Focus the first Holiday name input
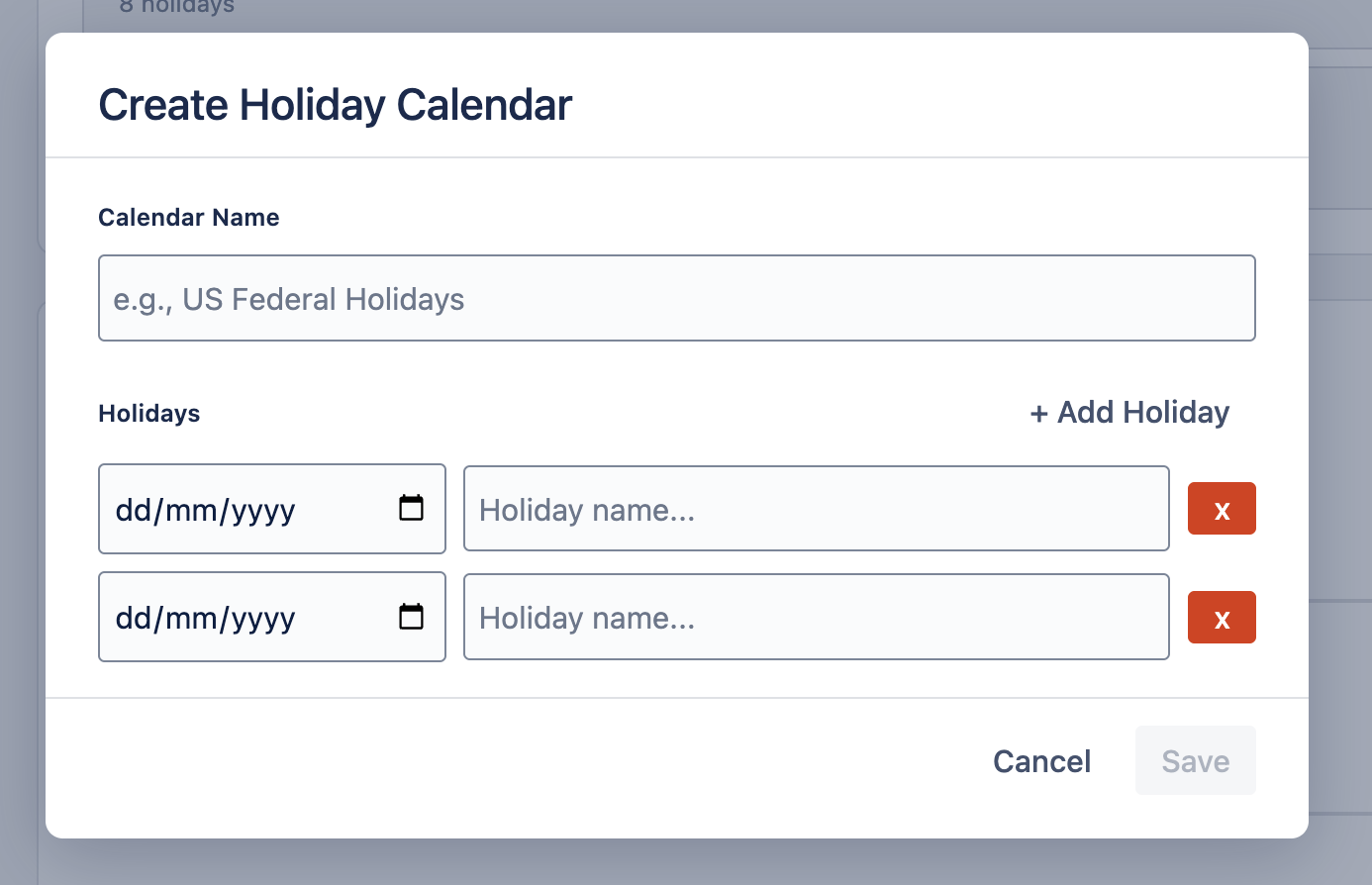This screenshot has height=885, width=1372. [816, 509]
